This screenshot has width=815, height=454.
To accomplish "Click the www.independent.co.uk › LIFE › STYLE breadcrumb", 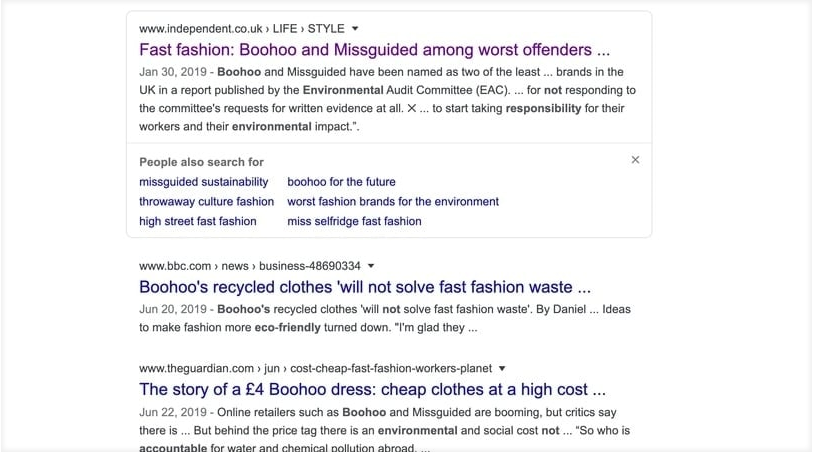I will coord(242,29).
